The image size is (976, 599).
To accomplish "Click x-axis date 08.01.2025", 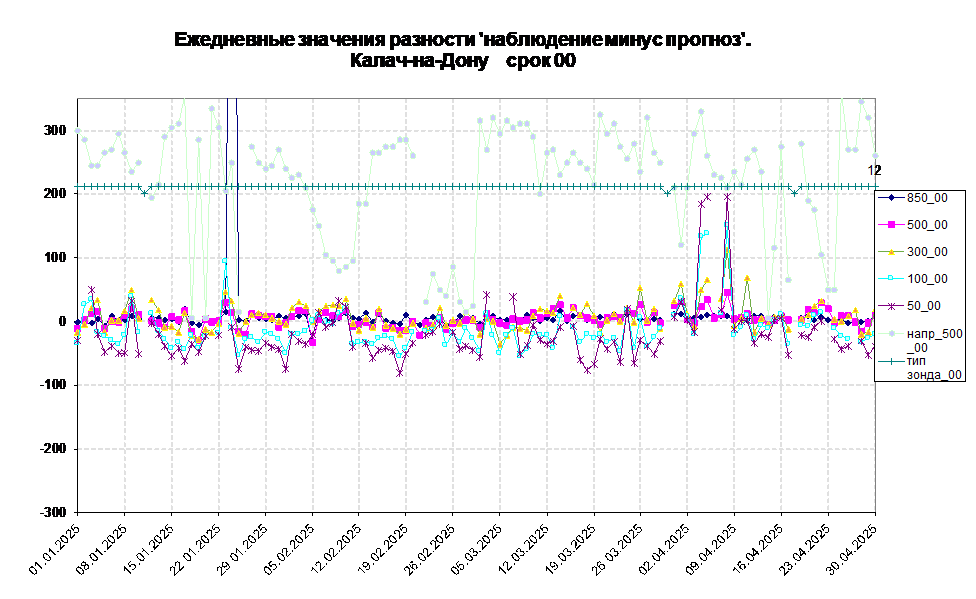I will [x=101, y=548].
